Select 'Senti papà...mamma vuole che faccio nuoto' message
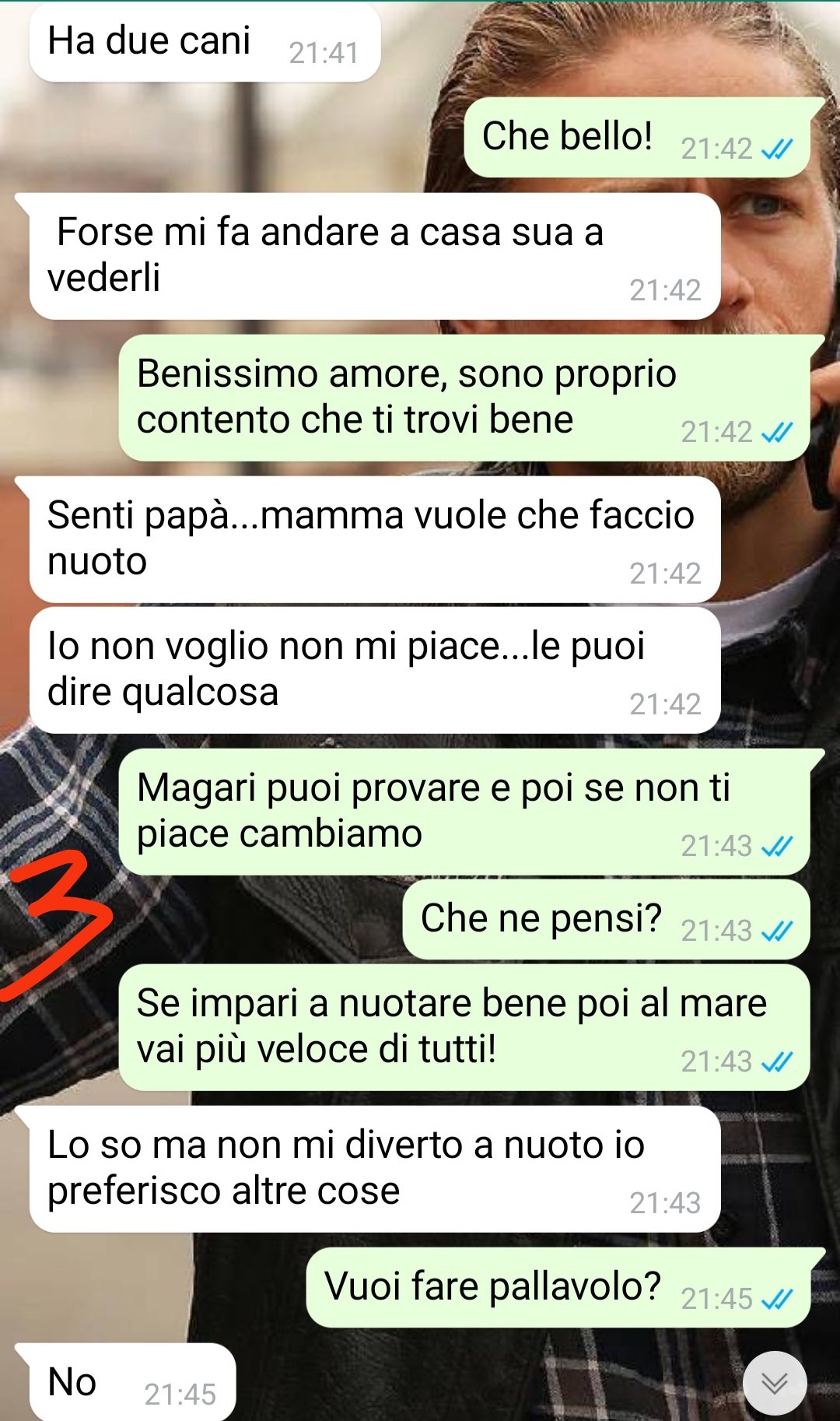Image resolution: width=840 pixels, height=1421 pixels. pos(375,540)
